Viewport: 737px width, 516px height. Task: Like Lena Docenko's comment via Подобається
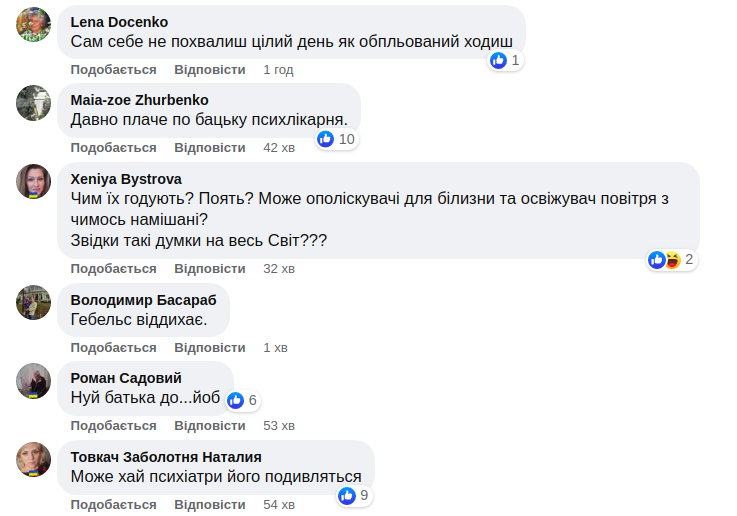point(114,70)
